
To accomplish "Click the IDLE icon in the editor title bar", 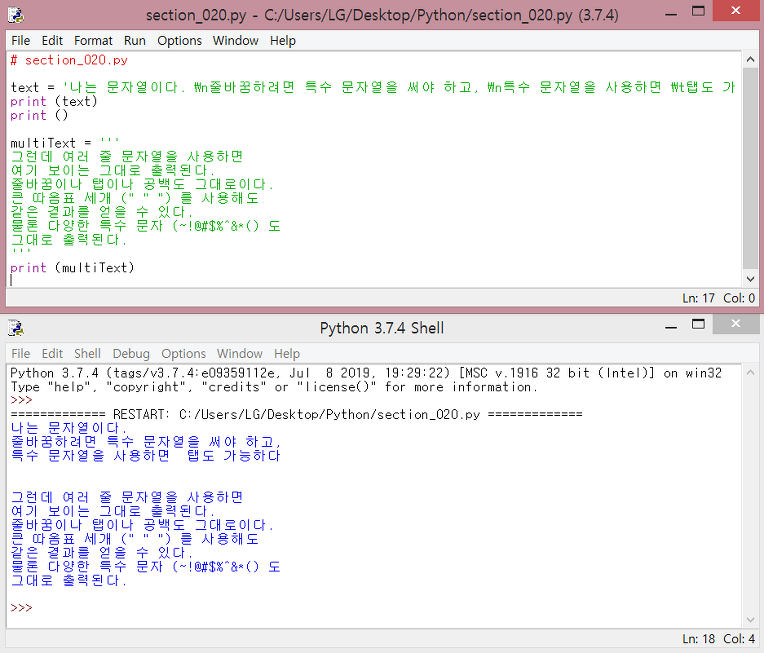I will coord(16,15).
